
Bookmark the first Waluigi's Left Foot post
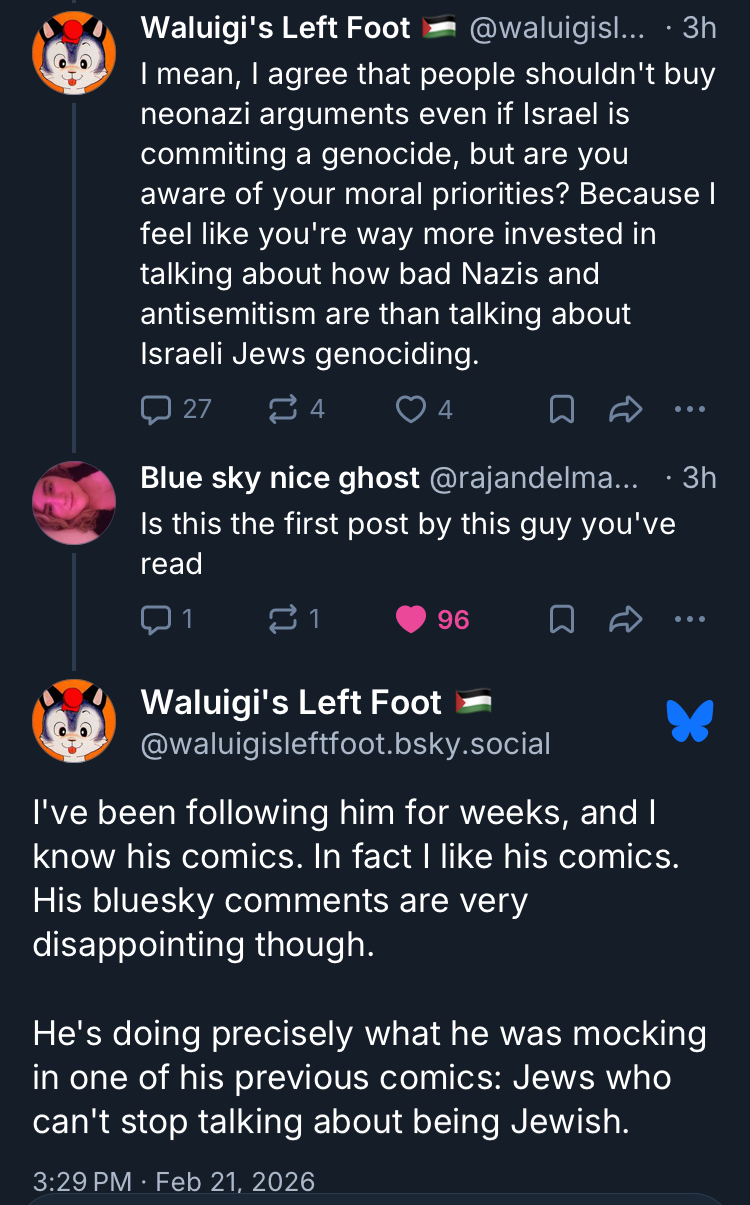click(x=562, y=408)
